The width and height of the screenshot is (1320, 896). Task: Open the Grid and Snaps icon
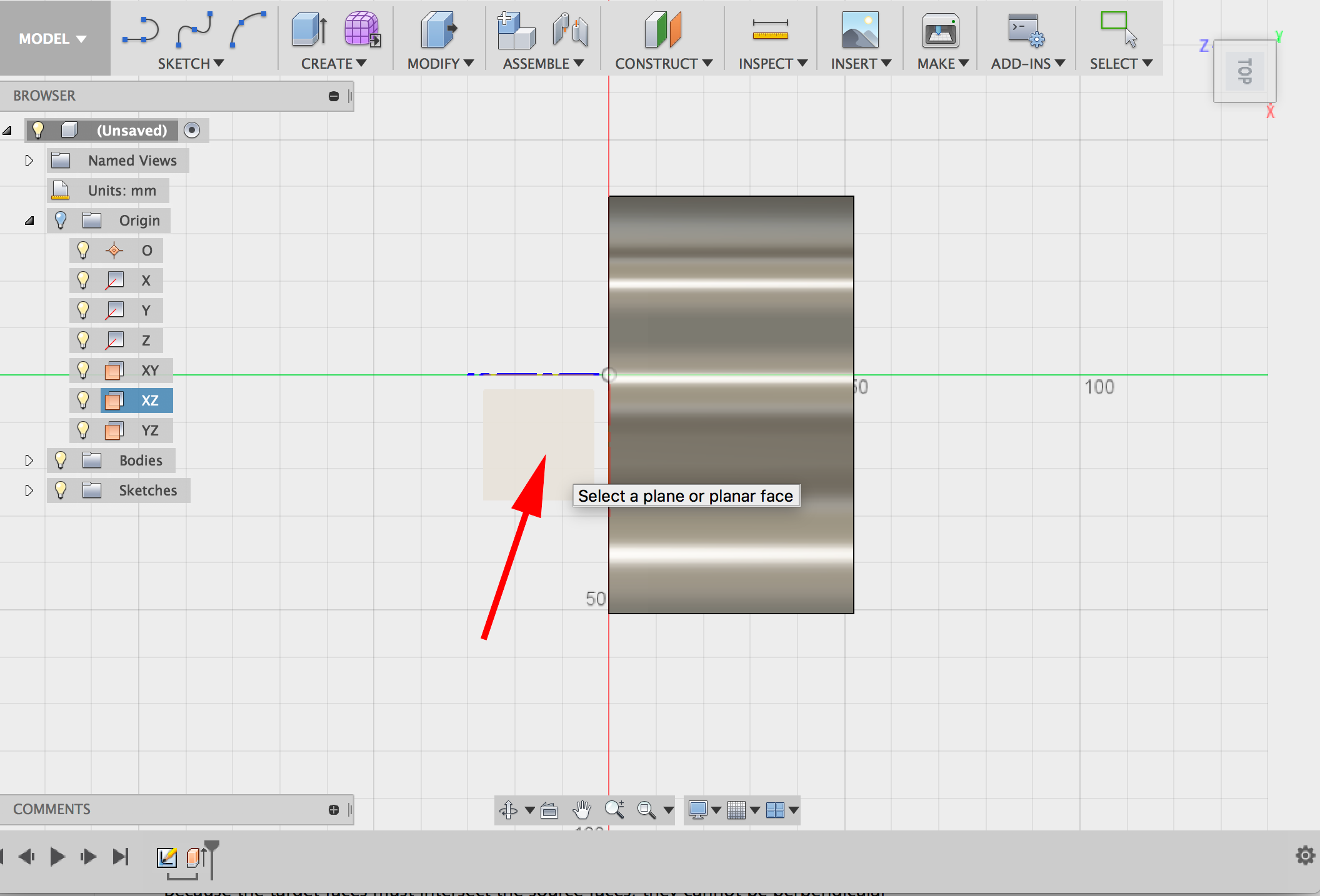737,810
